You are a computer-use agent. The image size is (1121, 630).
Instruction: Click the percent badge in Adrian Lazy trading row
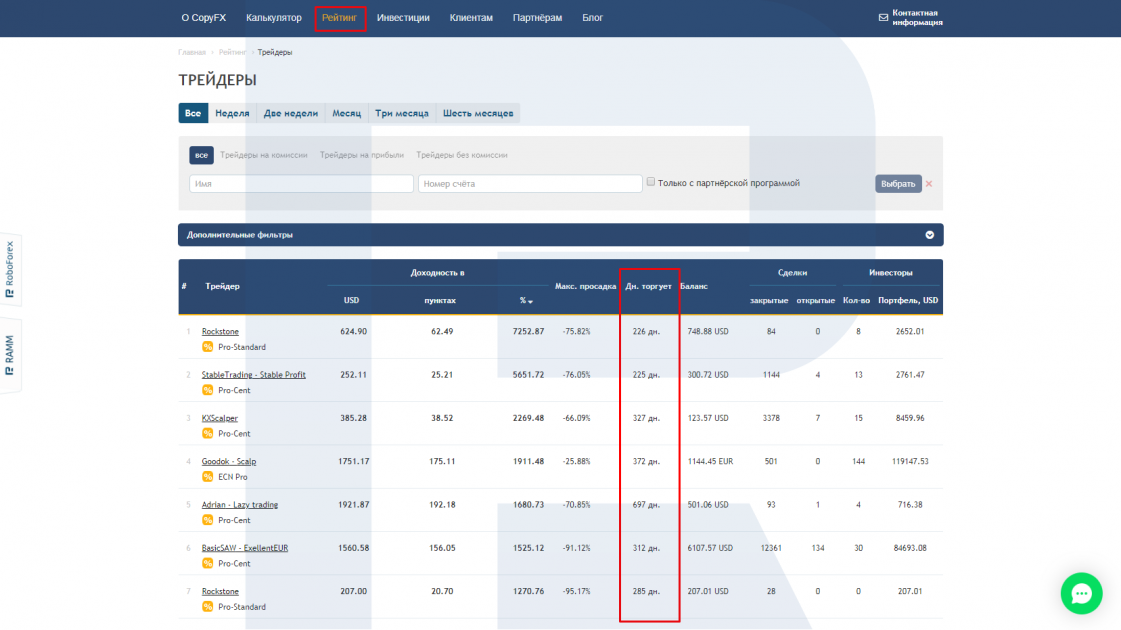point(207,521)
